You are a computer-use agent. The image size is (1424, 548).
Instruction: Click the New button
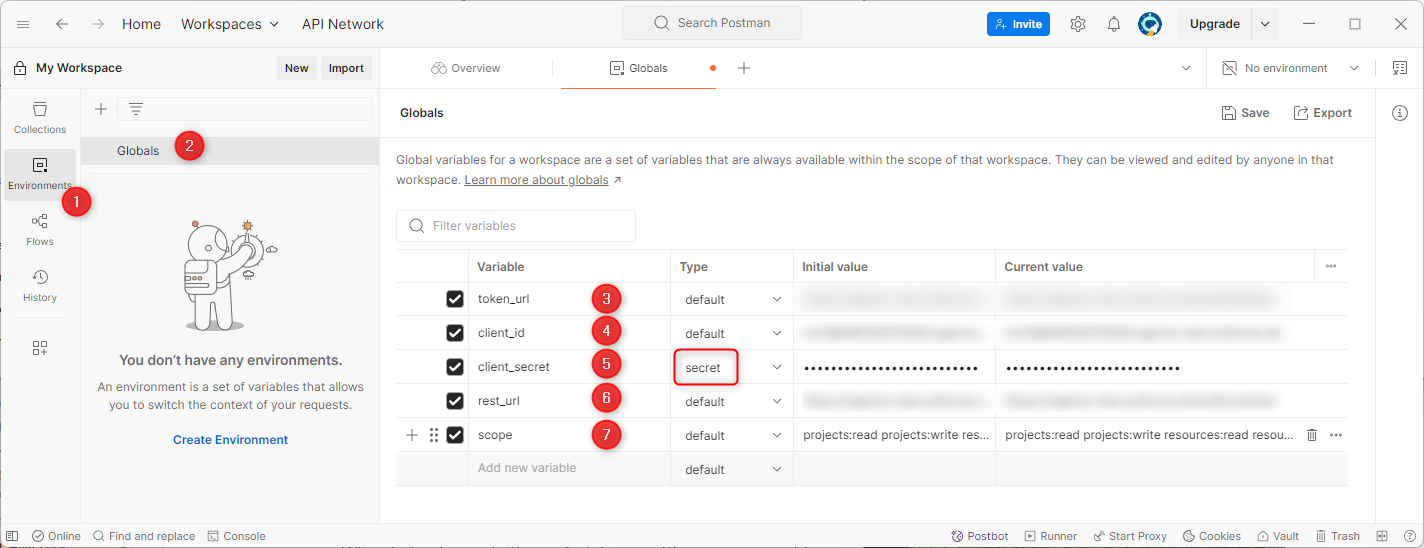pyautogui.click(x=297, y=68)
